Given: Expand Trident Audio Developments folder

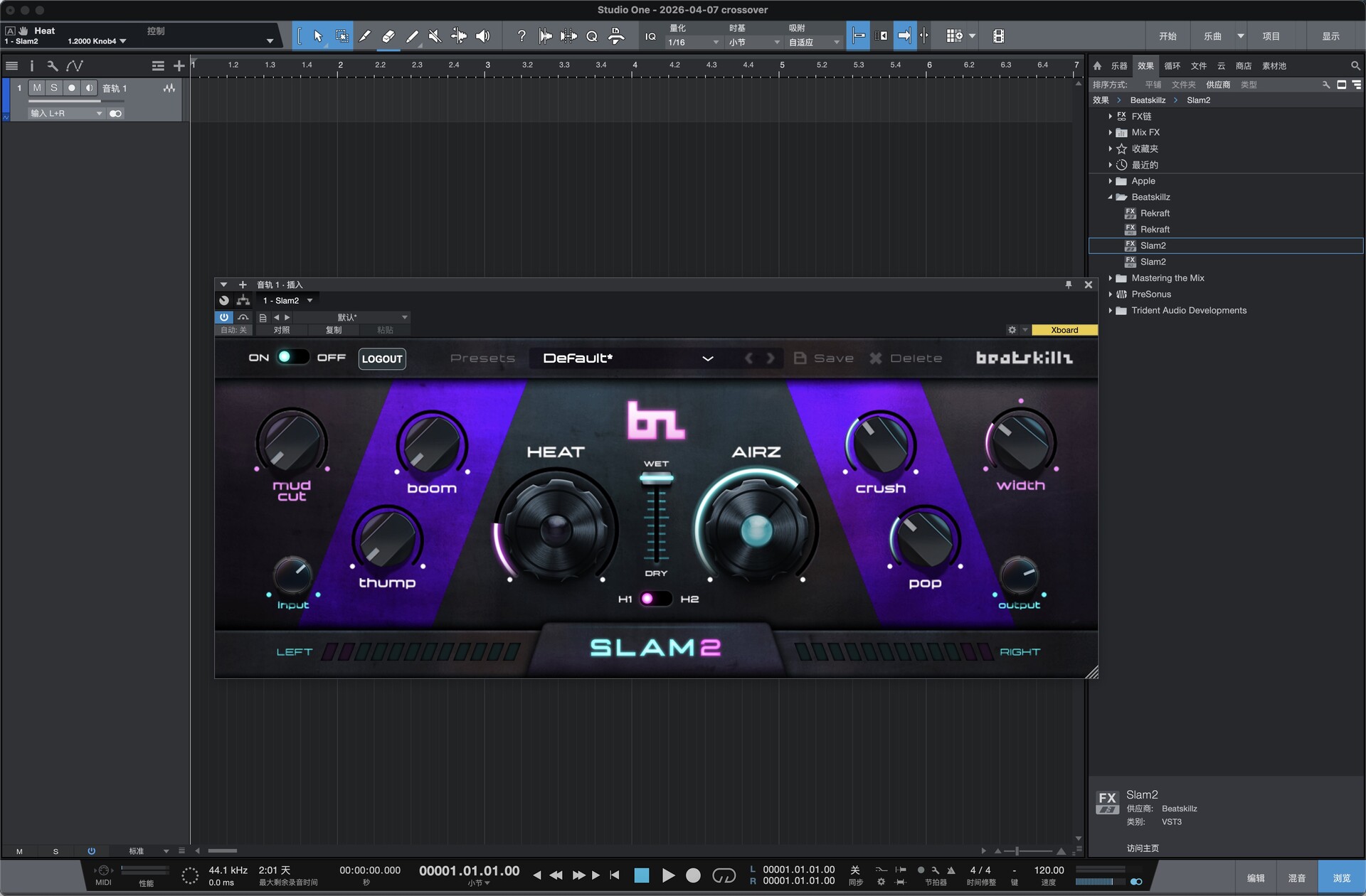Looking at the screenshot, I should [x=1110, y=311].
